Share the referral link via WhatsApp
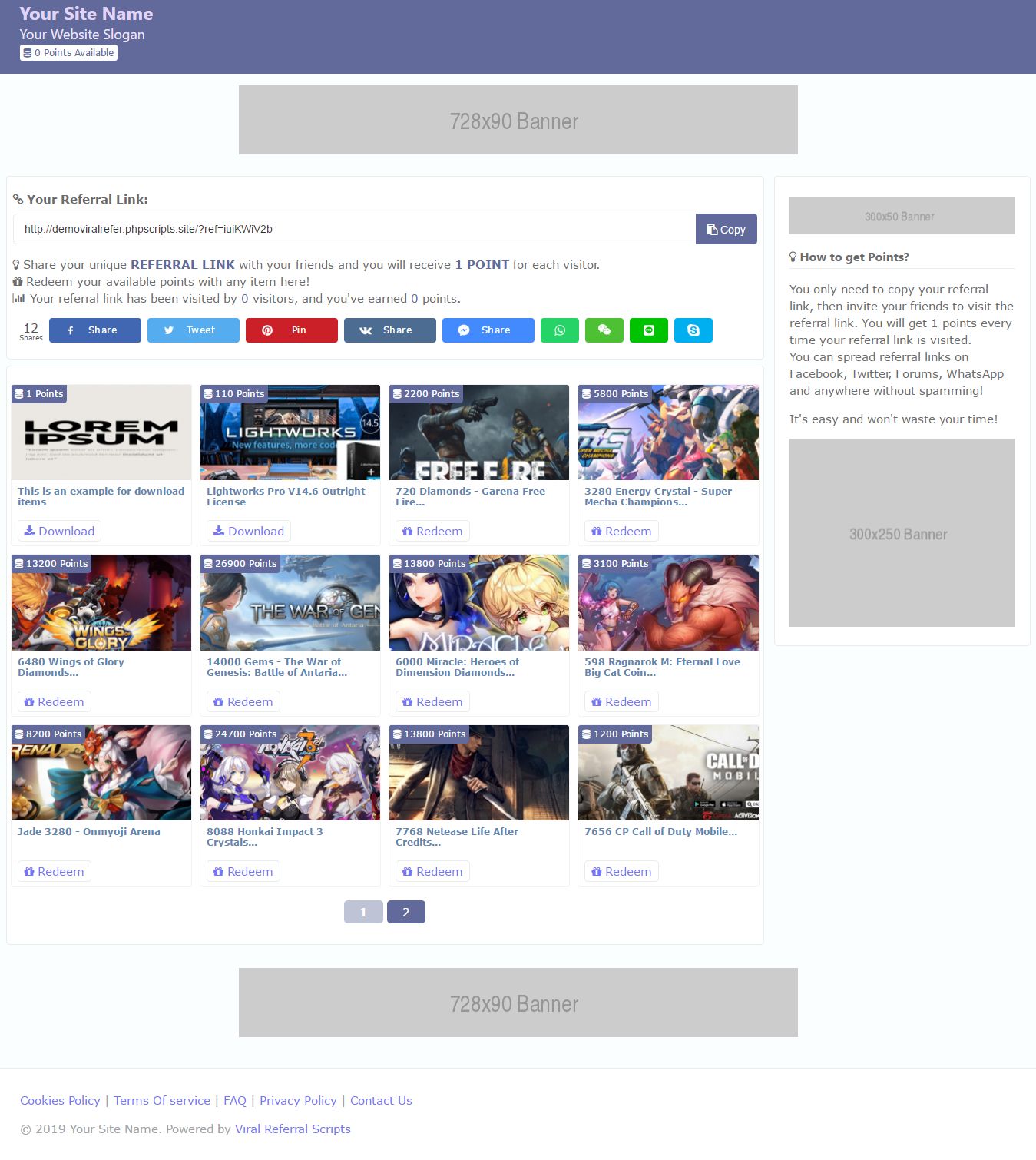Screen dimensions: 1036x1160 pyautogui.click(x=560, y=330)
